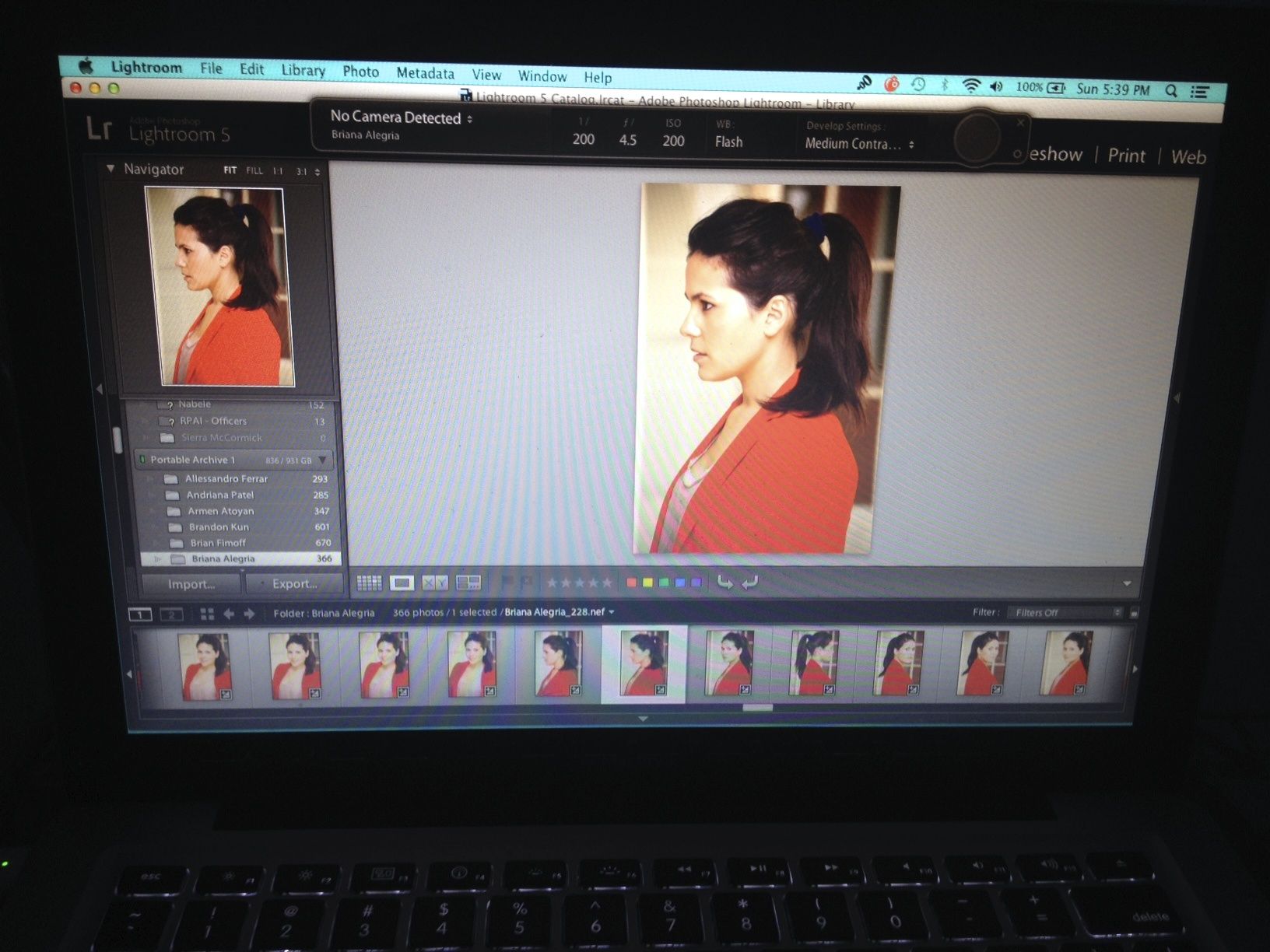Select Loupe view icon in toolbar

tap(402, 583)
